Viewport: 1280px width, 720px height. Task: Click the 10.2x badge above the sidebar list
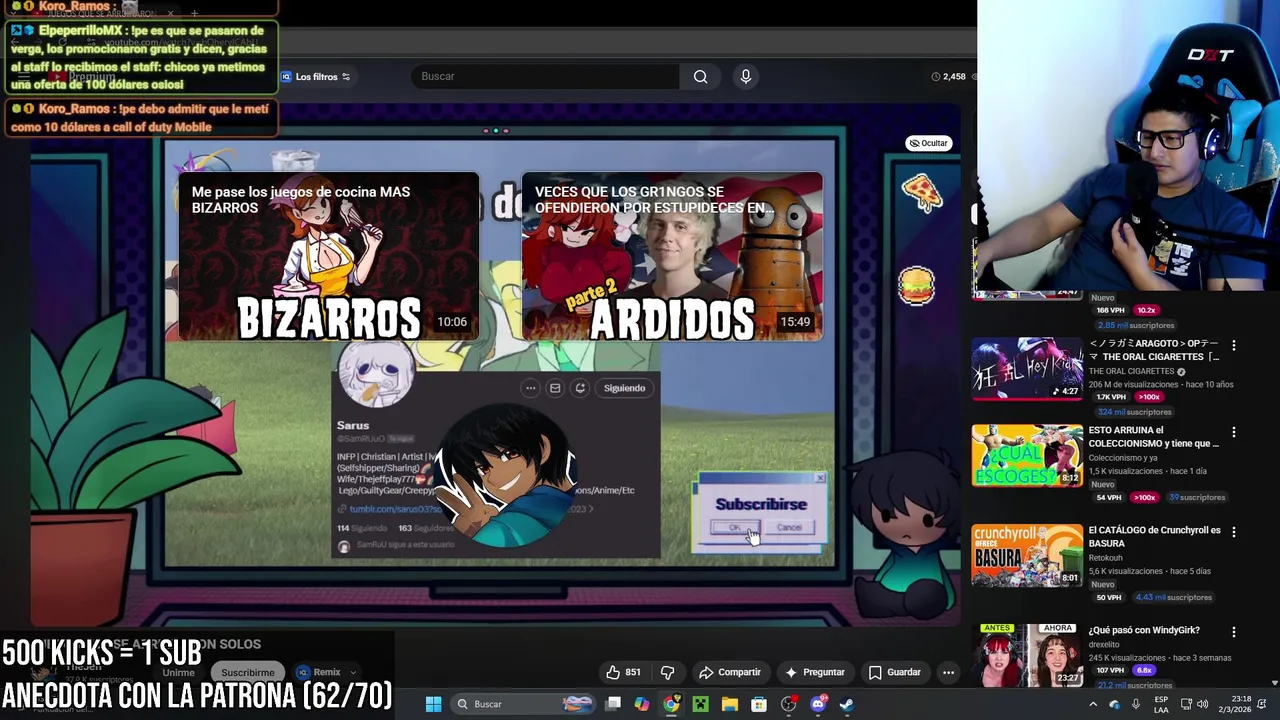[x=1146, y=310]
